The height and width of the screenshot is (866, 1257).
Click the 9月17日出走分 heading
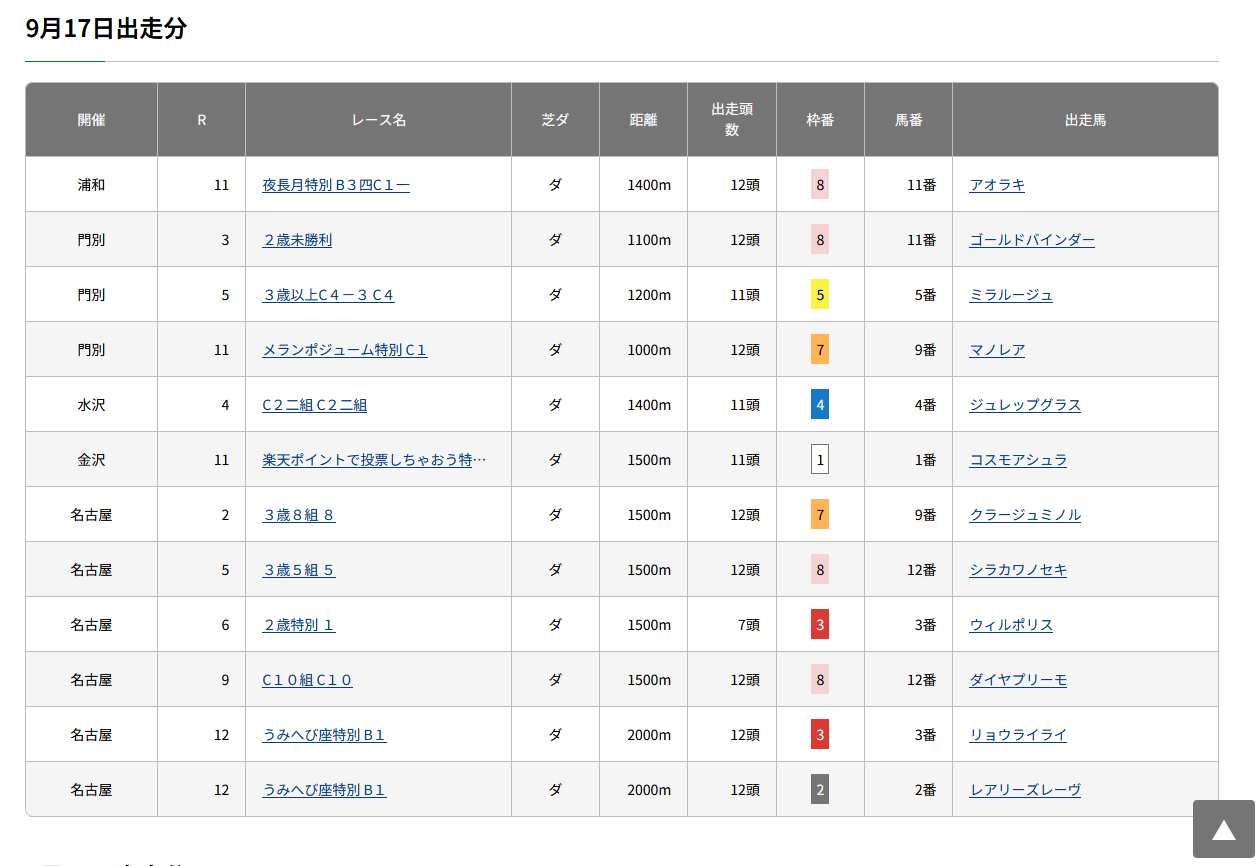[106, 29]
